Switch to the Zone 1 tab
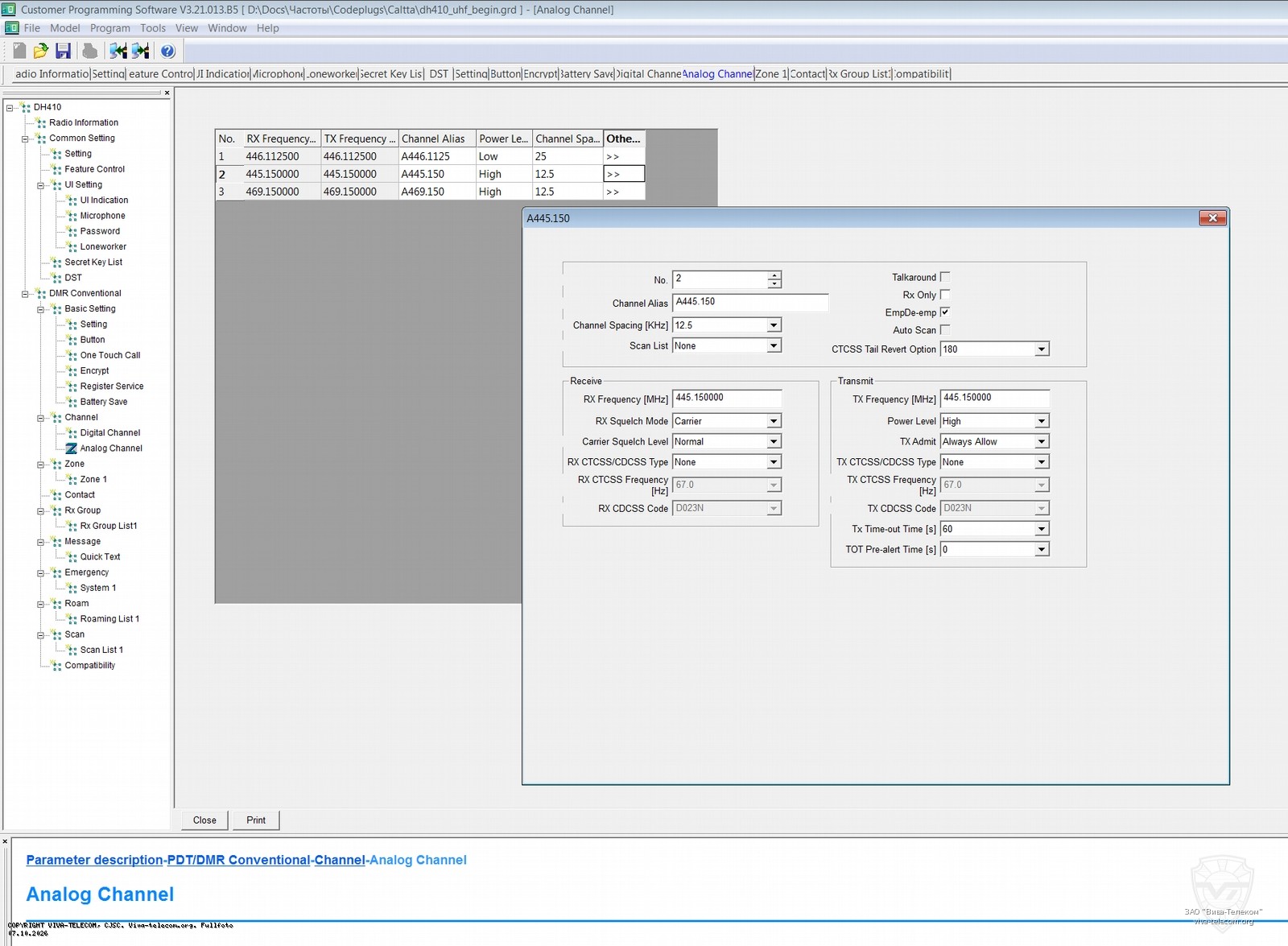The image size is (1288, 946). point(771,74)
